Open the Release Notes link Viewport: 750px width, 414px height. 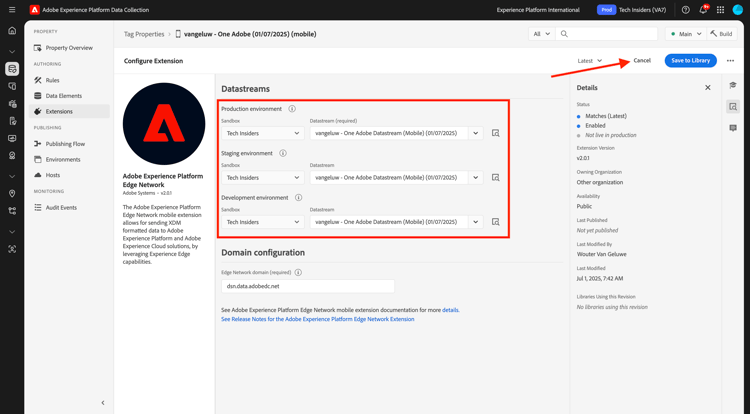(318, 319)
